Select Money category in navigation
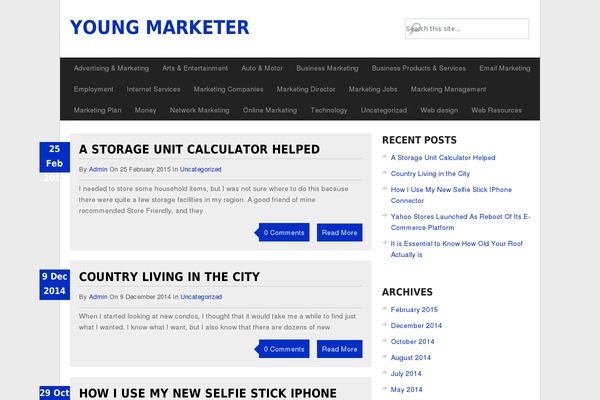 click(145, 110)
